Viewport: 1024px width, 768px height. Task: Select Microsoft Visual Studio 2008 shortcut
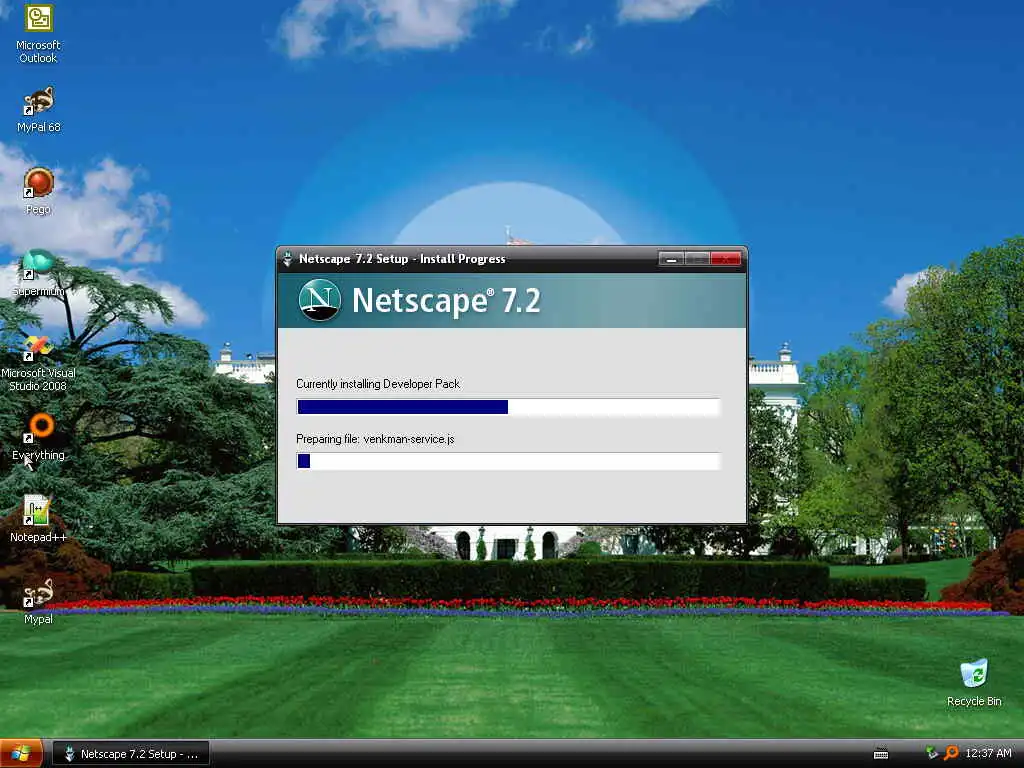click(39, 362)
